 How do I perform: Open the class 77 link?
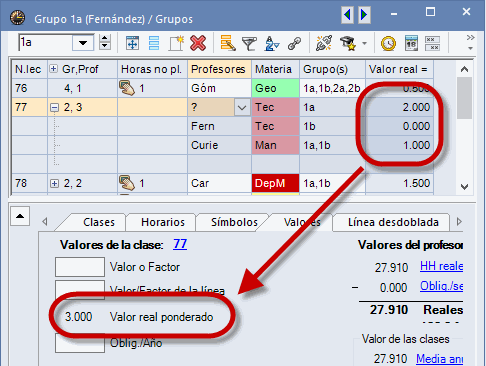click(180, 244)
